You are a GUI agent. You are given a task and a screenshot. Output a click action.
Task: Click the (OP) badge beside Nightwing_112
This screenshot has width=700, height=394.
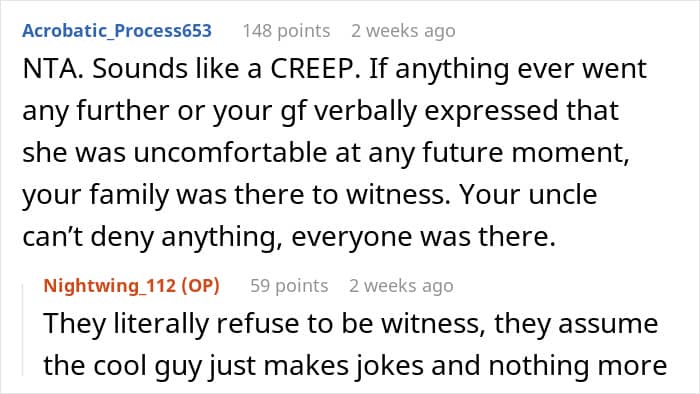[201, 286]
